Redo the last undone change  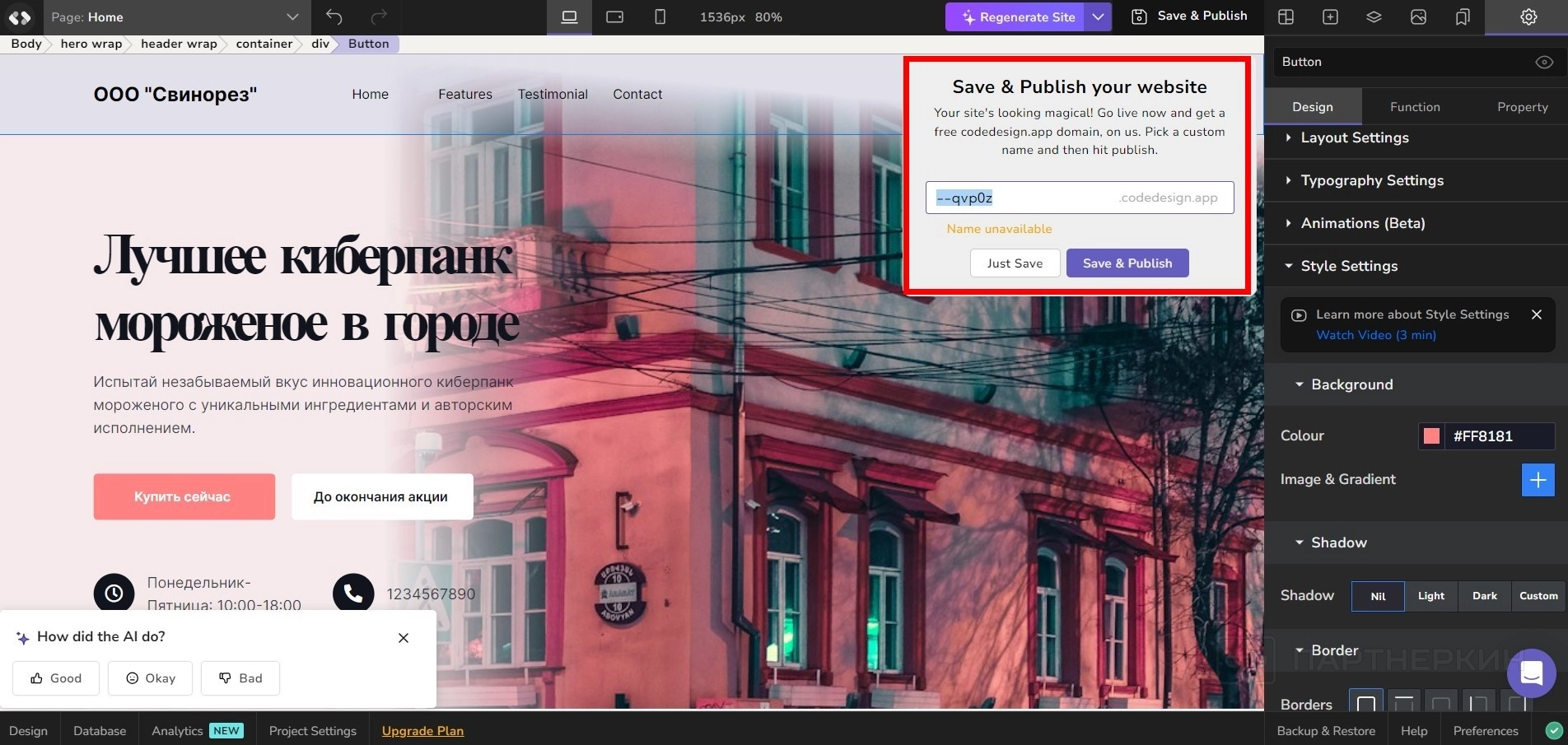(x=379, y=16)
